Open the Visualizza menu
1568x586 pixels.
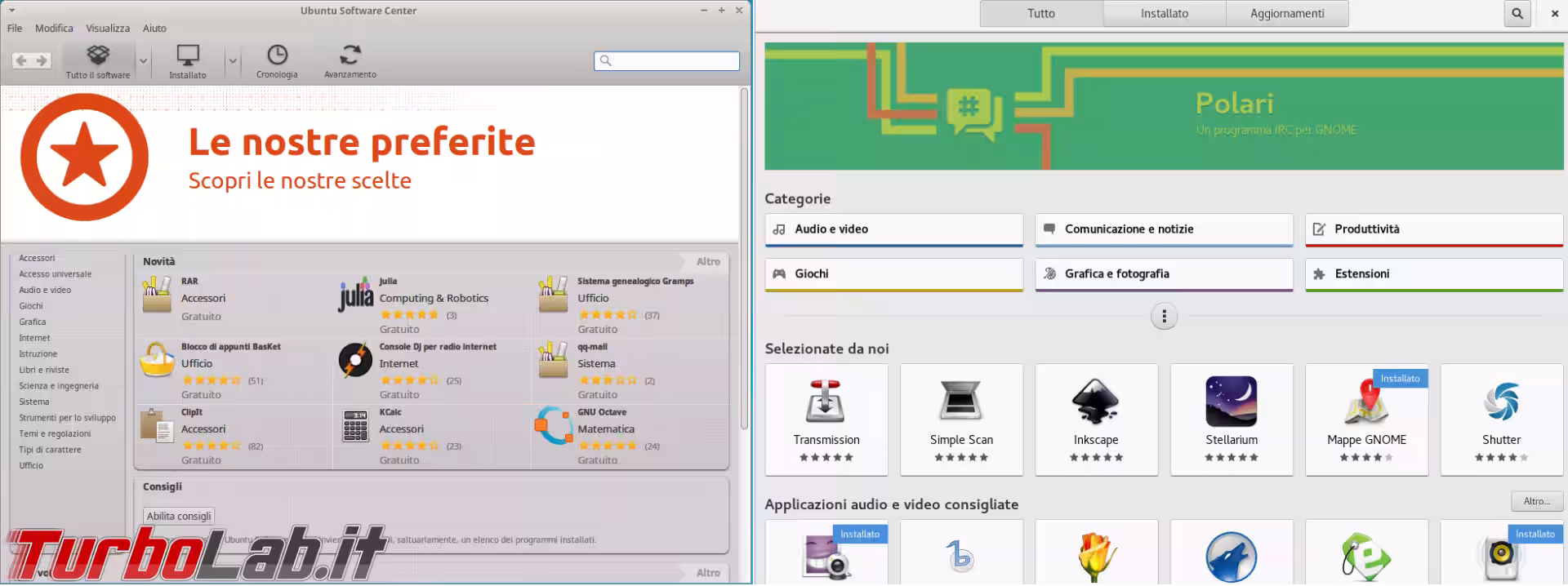click(x=108, y=28)
